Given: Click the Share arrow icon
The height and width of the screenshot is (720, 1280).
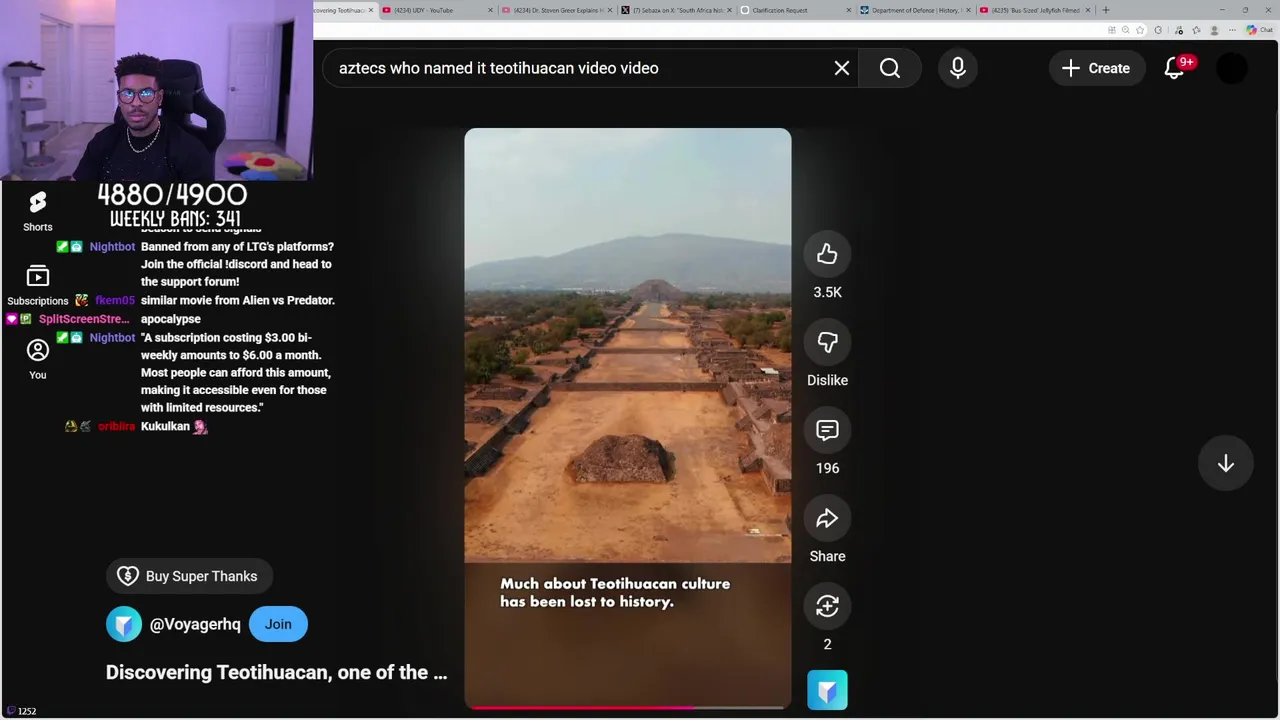Looking at the screenshot, I should tap(827, 518).
